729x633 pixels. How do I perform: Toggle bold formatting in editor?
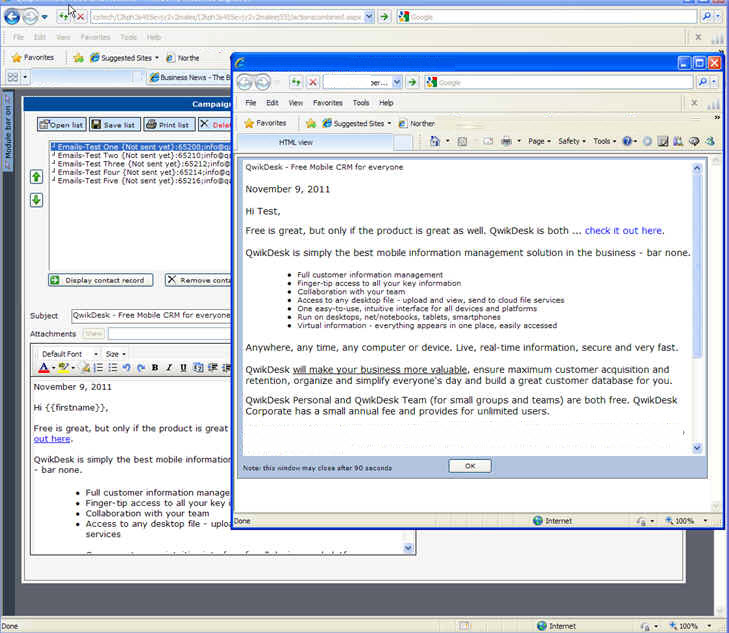(155, 368)
